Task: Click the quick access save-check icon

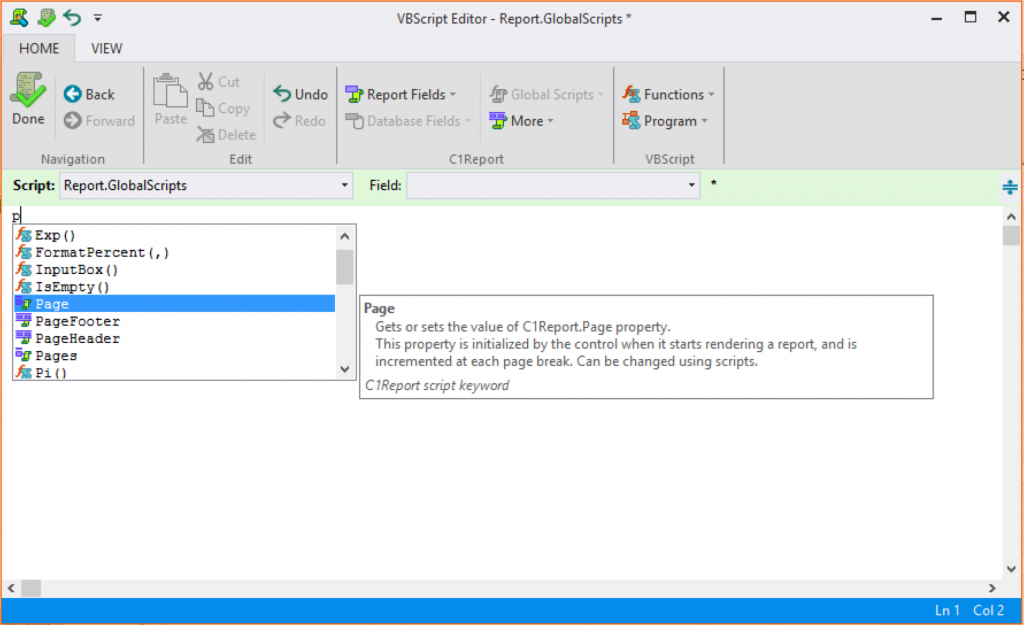Action: (x=46, y=18)
